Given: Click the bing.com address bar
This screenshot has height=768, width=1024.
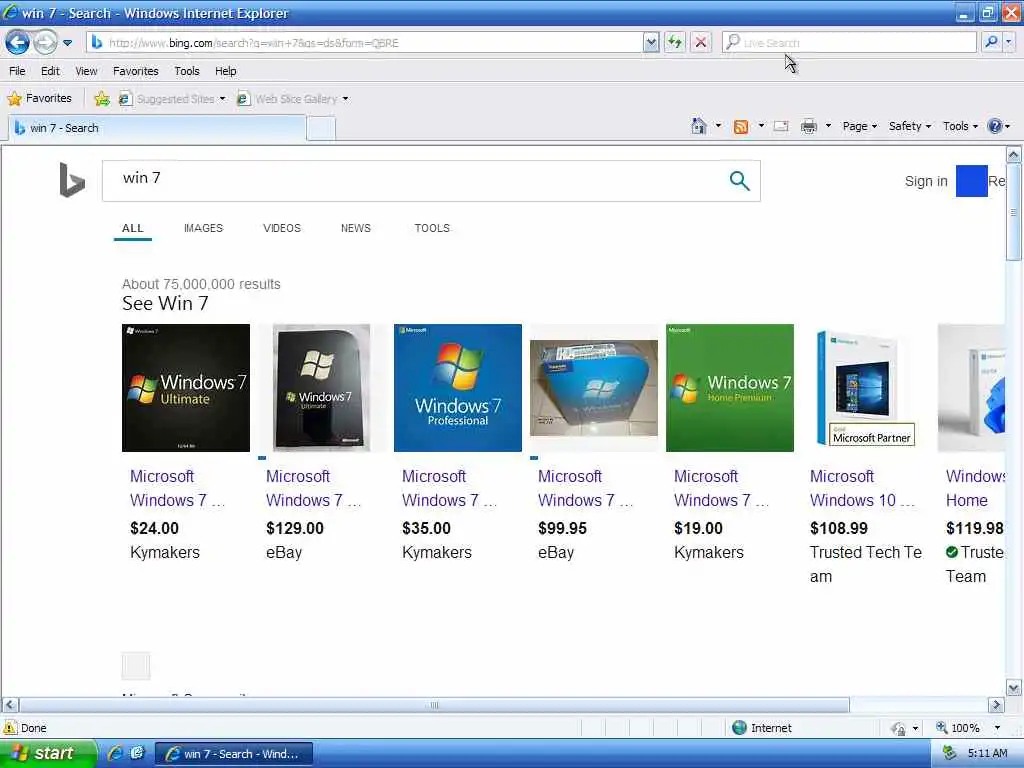Looking at the screenshot, I should coord(364,43).
